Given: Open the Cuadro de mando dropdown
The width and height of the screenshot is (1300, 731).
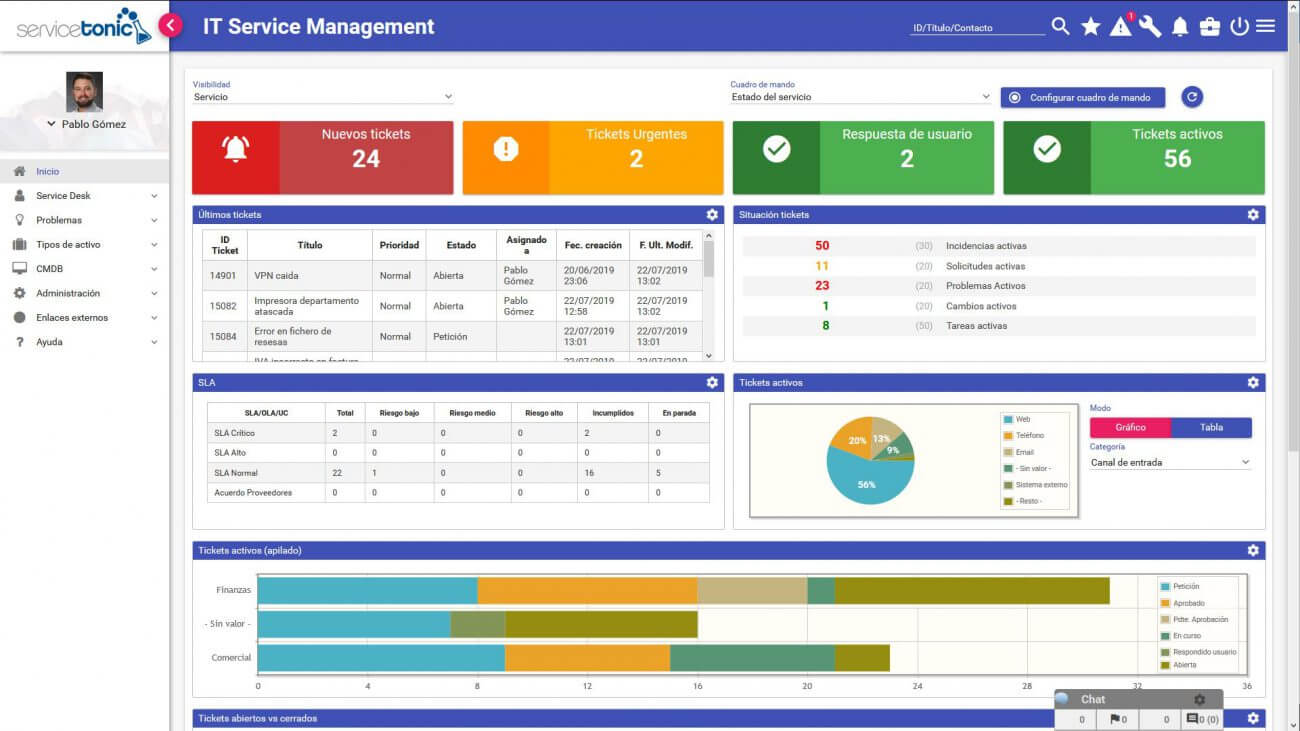Looking at the screenshot, I should [860, 97].
